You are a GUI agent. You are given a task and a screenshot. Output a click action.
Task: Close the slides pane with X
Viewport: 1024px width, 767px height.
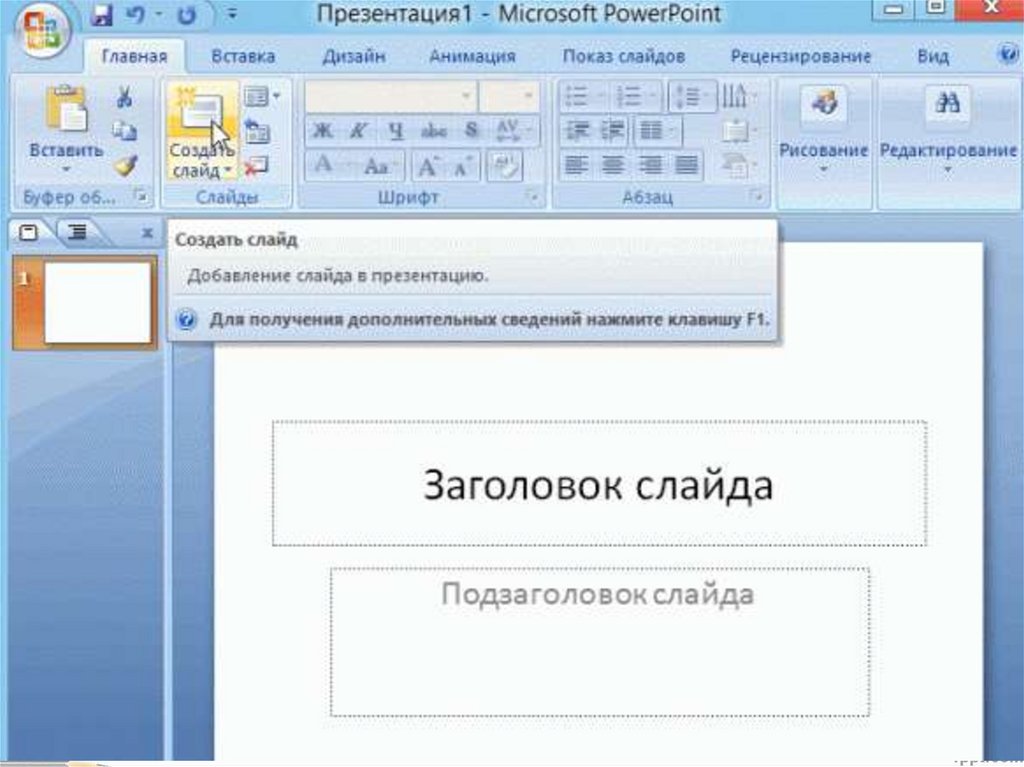click(x=148, y=233)
